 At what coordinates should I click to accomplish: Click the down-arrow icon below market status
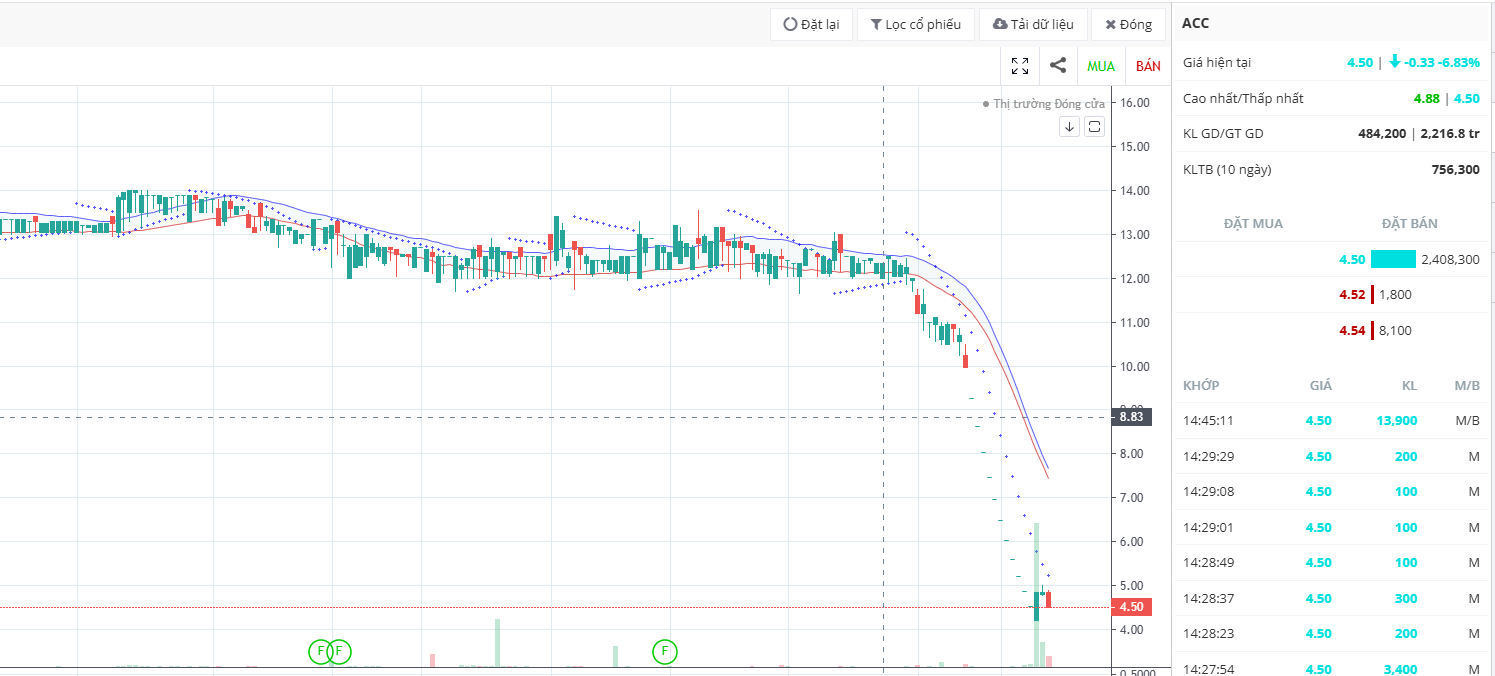coord(1069,126)
